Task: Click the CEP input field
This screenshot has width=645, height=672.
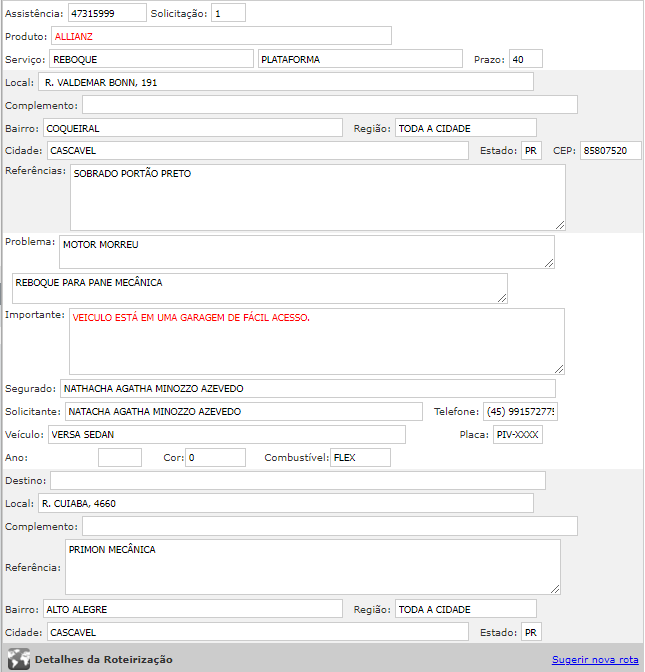Action: (x=610, y=151)
